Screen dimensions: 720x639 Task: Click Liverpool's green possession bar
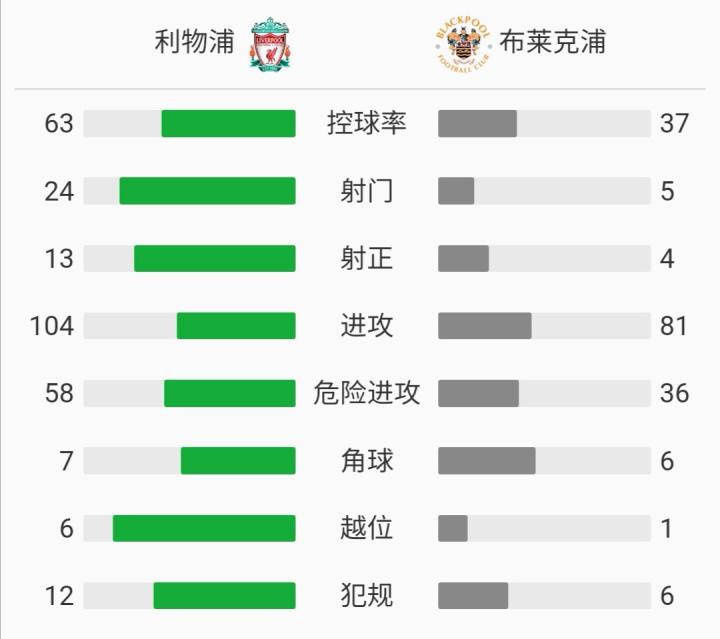(x=228, y=123)
